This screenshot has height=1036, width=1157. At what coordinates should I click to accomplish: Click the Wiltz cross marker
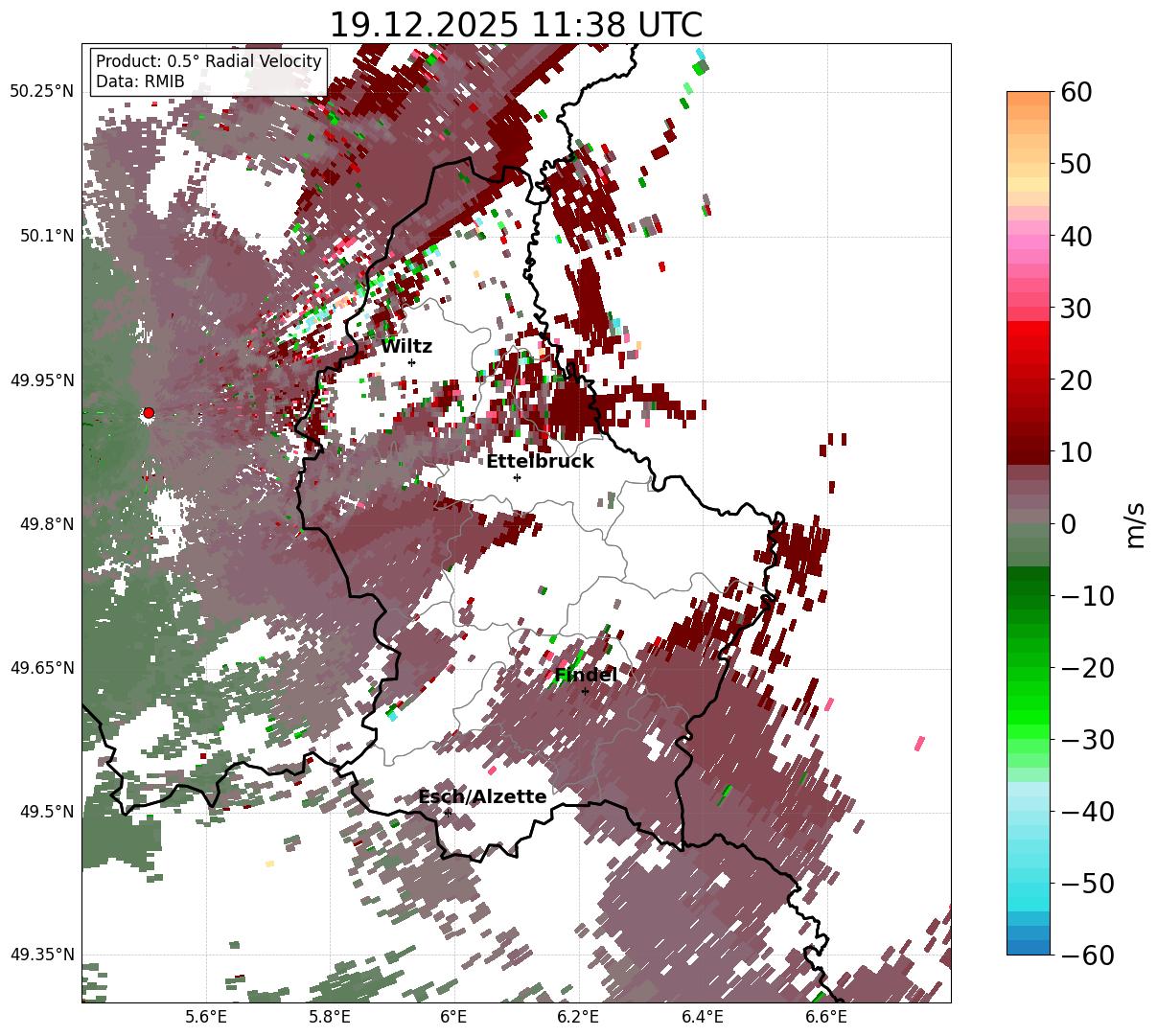(411, 362)
